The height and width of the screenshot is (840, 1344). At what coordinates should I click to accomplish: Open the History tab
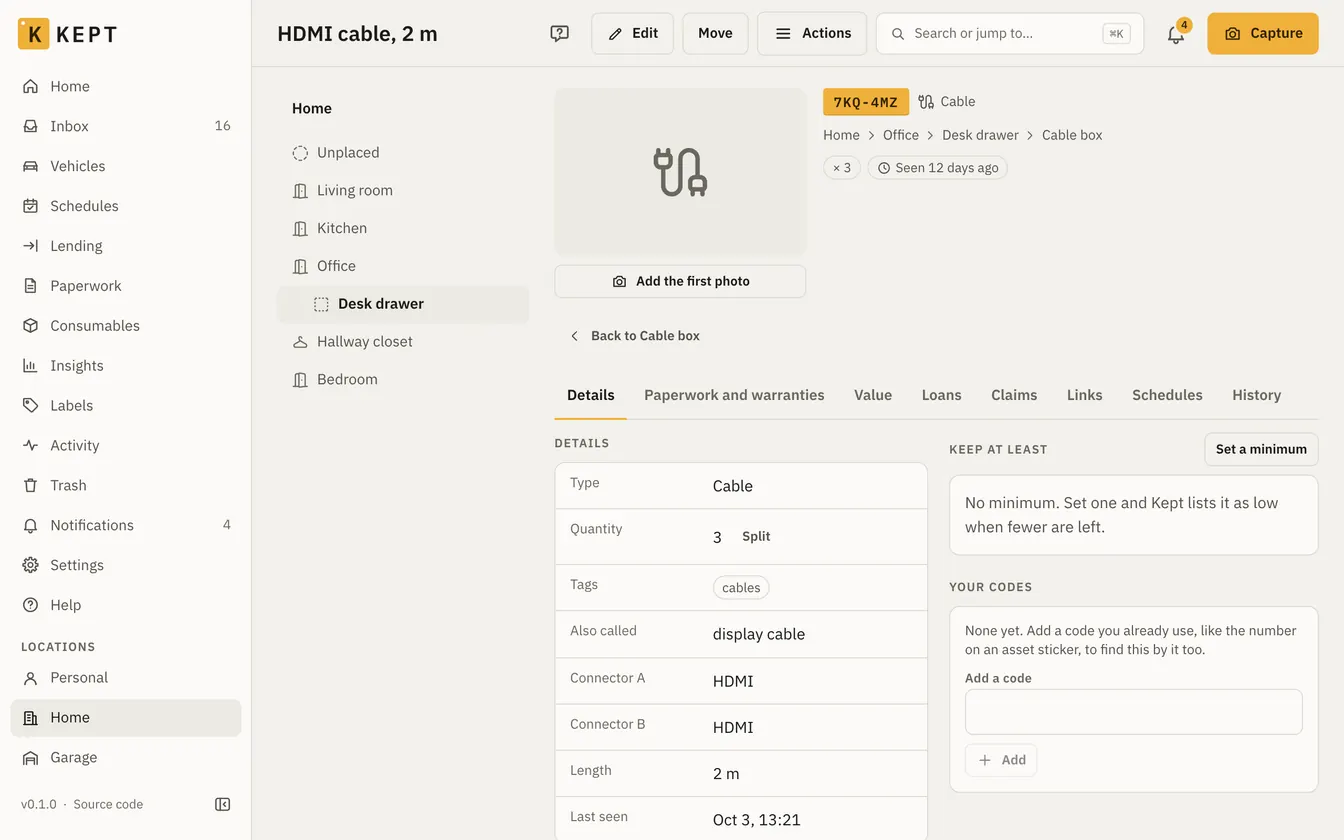coord(1256,395)
